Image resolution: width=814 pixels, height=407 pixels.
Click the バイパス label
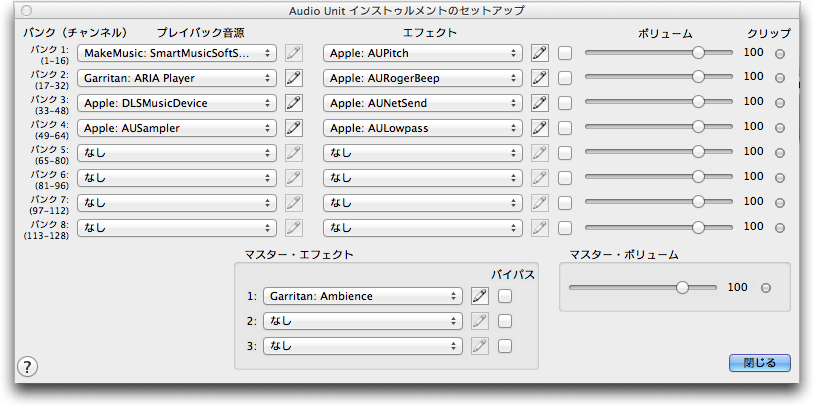513,275
